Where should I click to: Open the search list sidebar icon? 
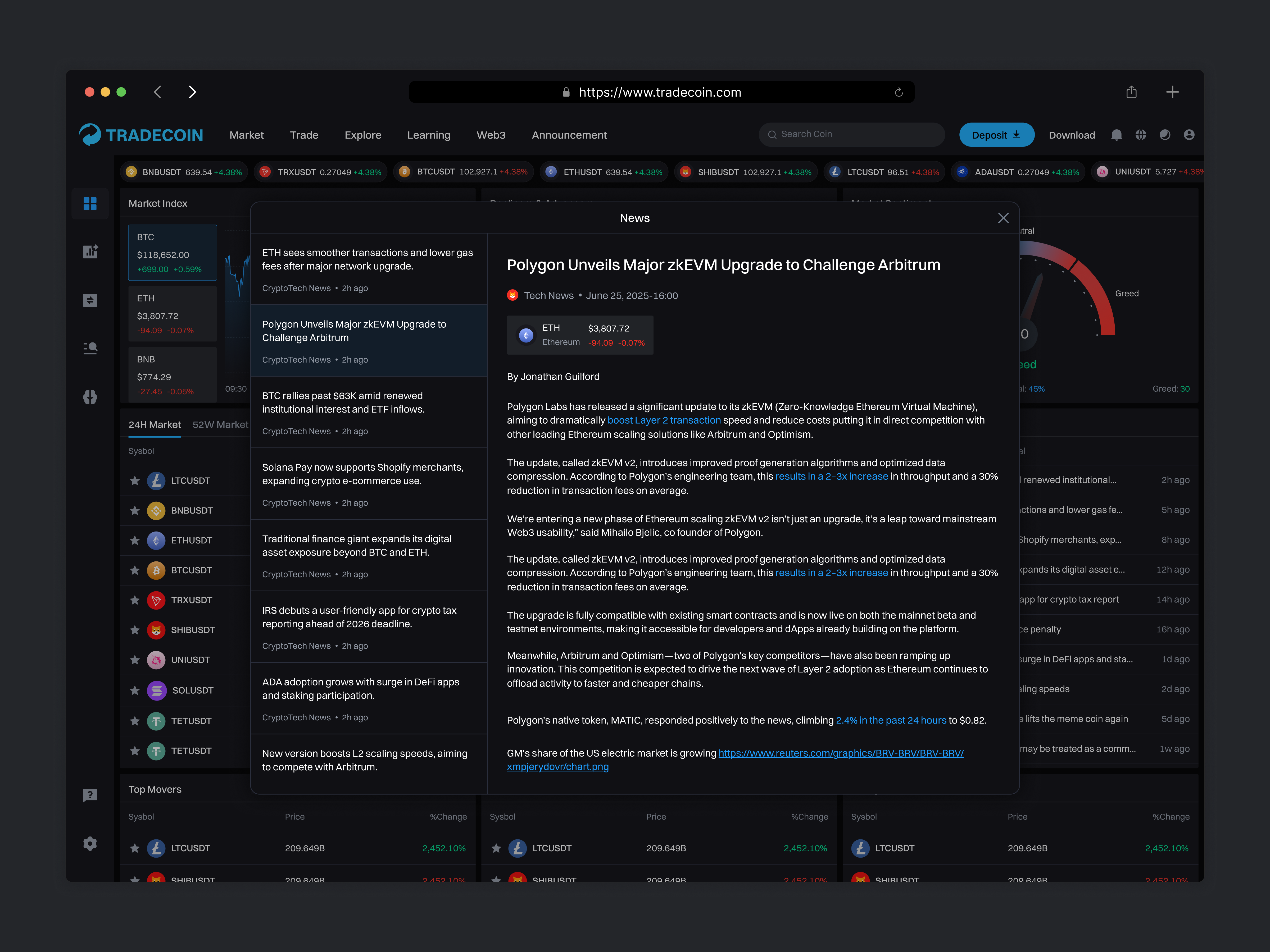tap(90, 348)
